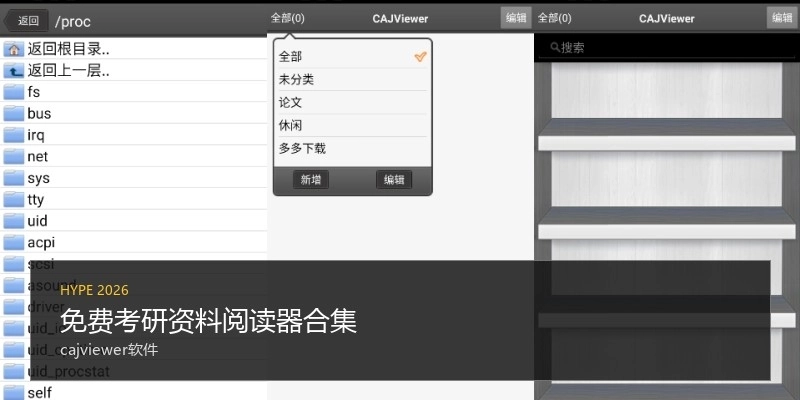Click the fs folder icon
This screenshot has width=800, height=400.
point(14,92)
